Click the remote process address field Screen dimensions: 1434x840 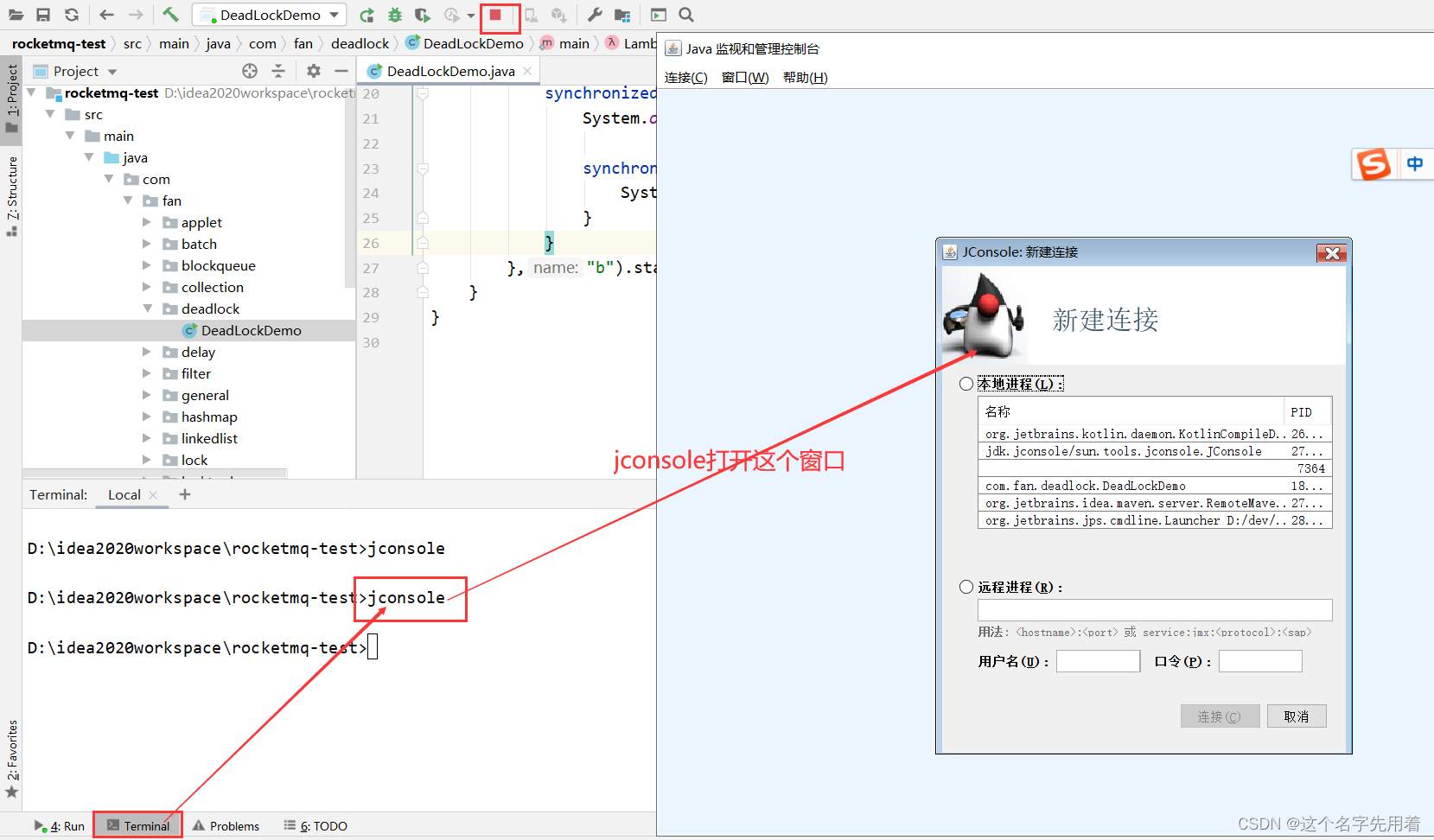click(x=1155, y=610)
